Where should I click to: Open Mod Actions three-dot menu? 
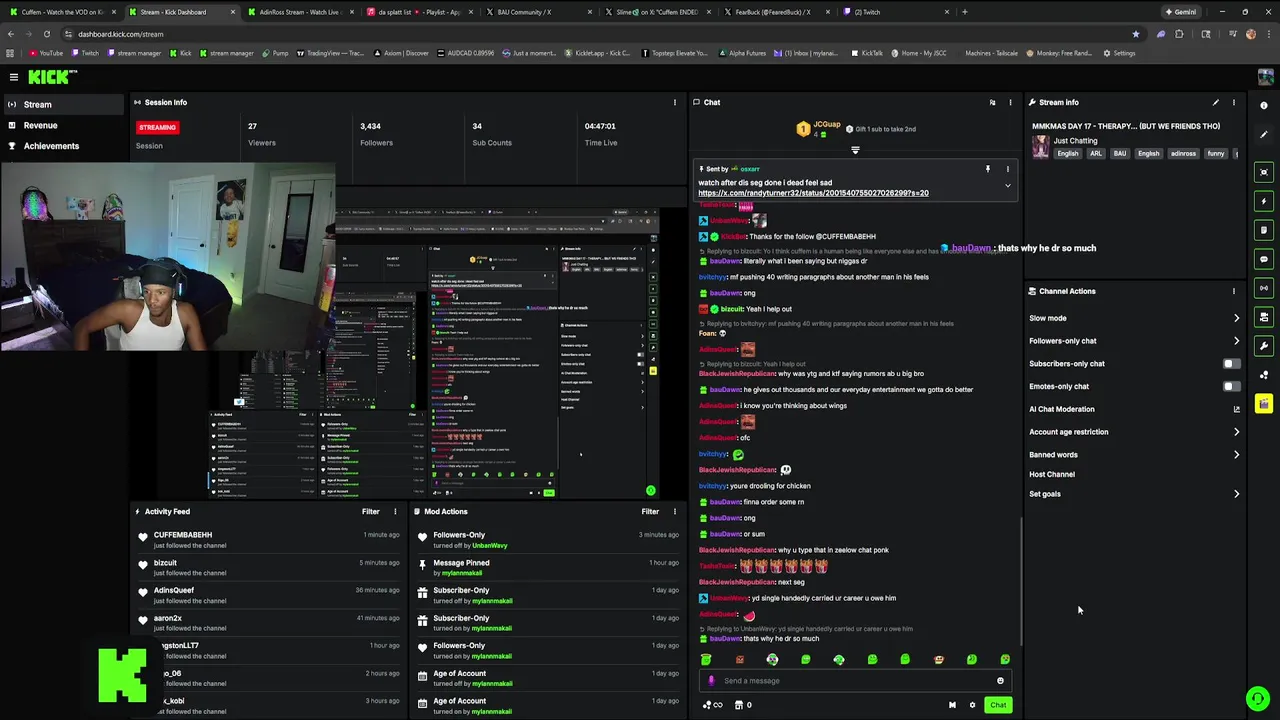click(674, 512)
